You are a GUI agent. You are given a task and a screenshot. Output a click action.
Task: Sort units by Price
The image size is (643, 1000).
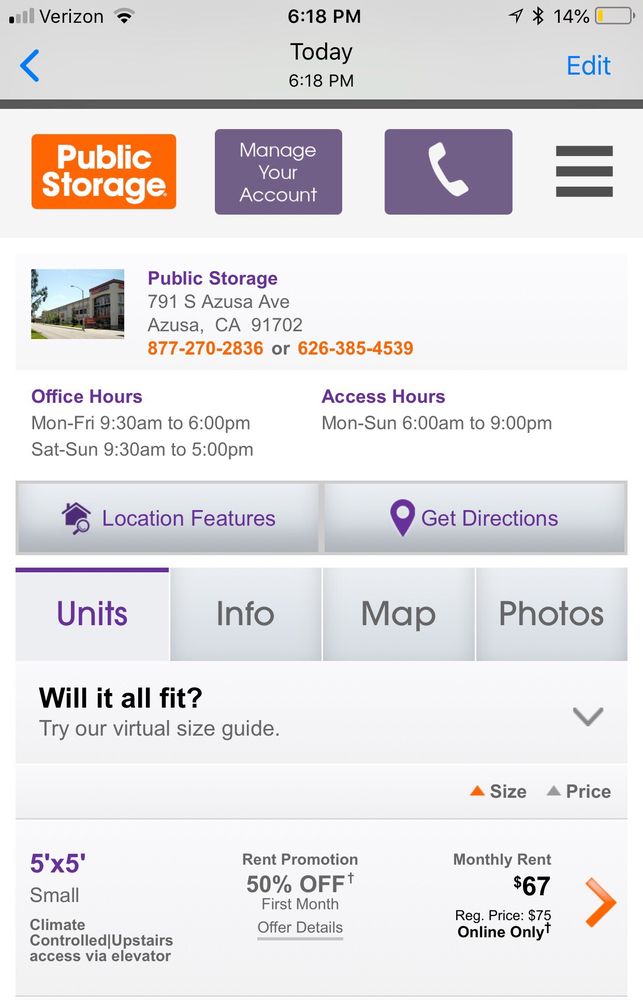(x=578, y=791)
